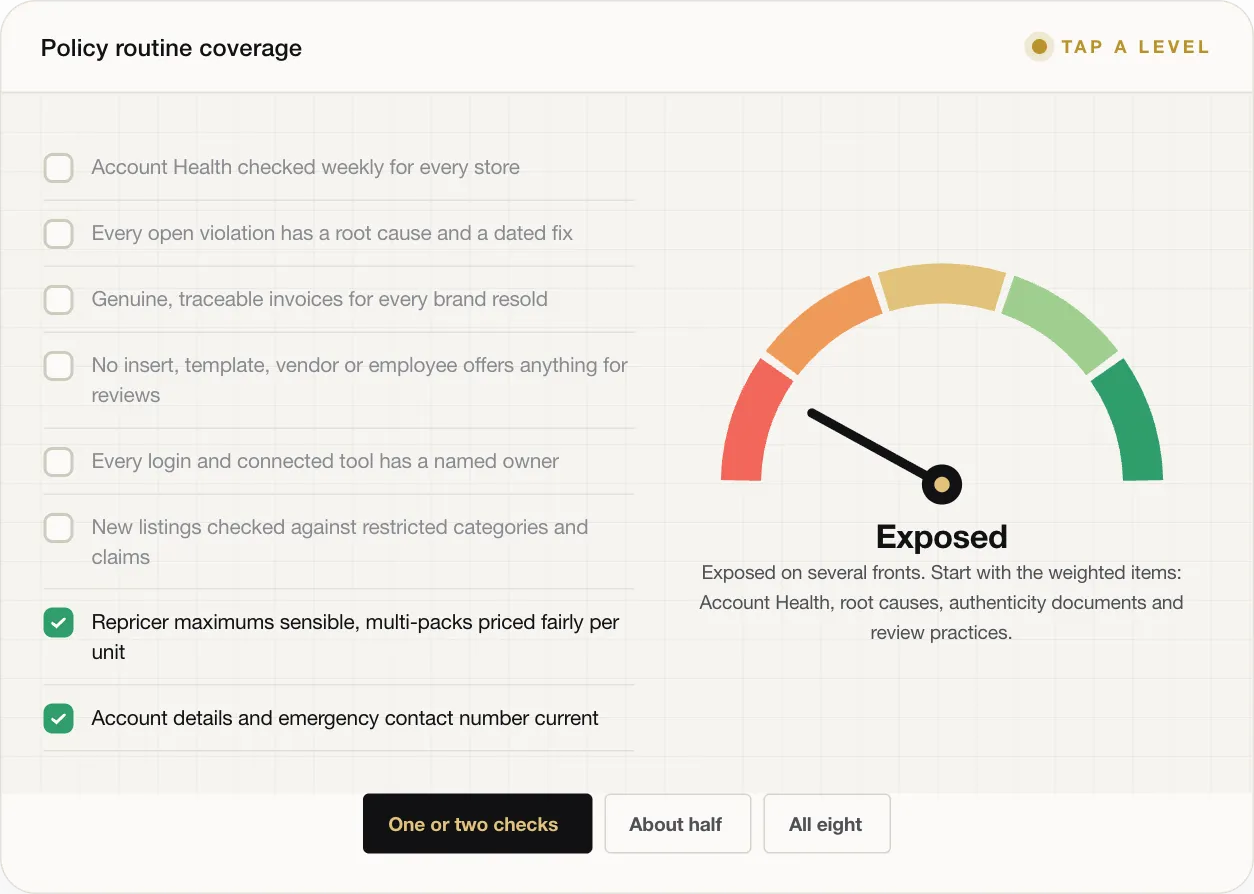Click the gauge needle pivot hub
The width and height of the screenshot is (1254, 894).
click(941, 485)
